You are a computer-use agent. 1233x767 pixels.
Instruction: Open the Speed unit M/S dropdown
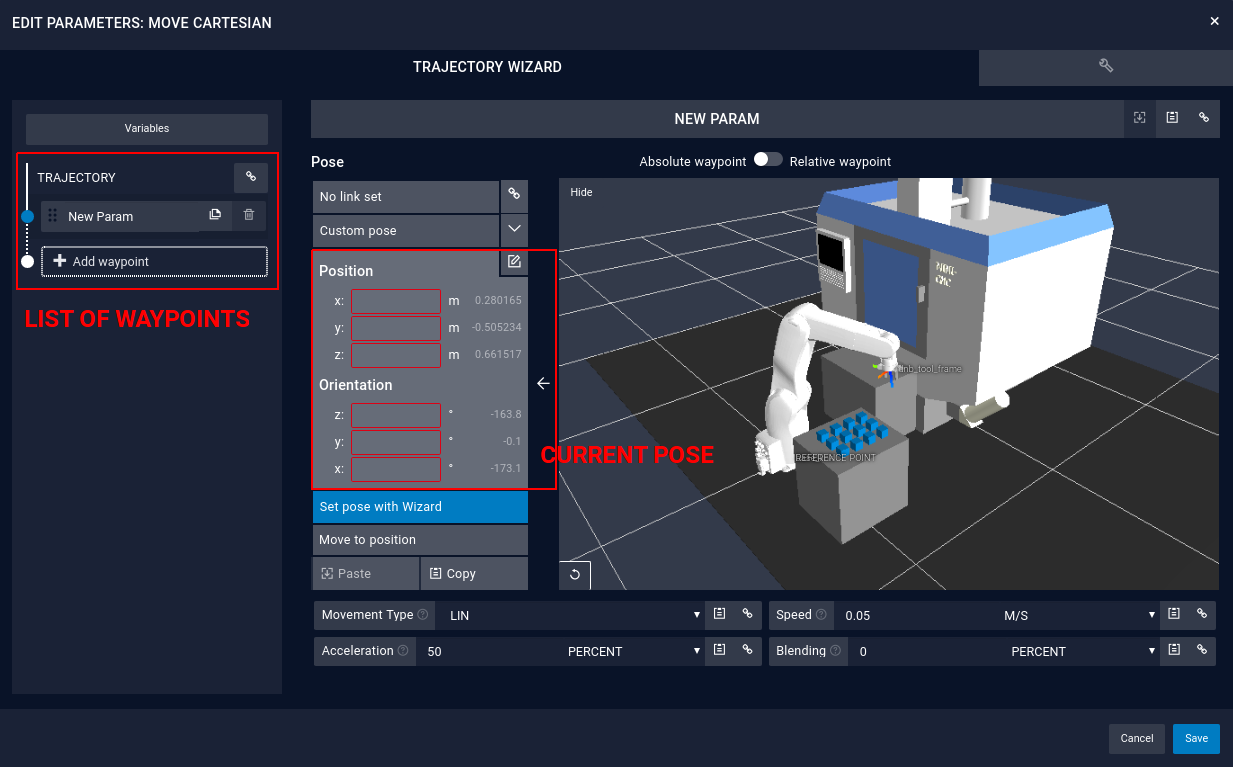click(x=1080, y=615)
